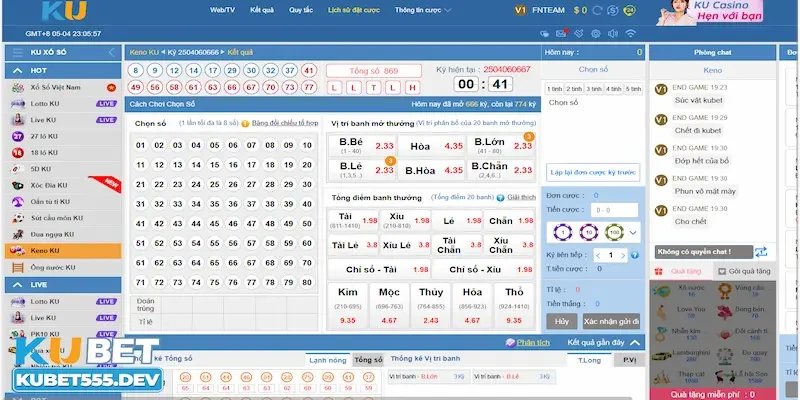The image size is (800, 400).
Task: Expand the Thông tin cược dropdown
Action: tap(423, 10)
